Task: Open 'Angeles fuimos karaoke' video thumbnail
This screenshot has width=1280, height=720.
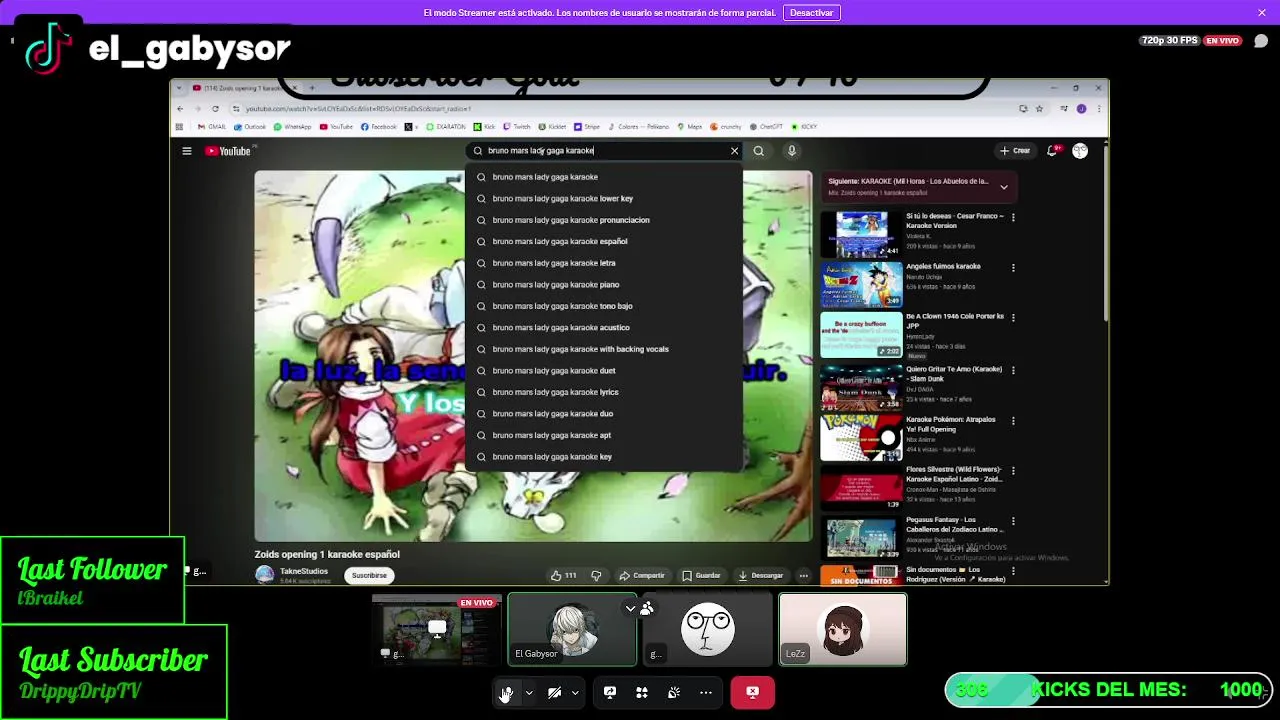Action: tap(861, 284)
